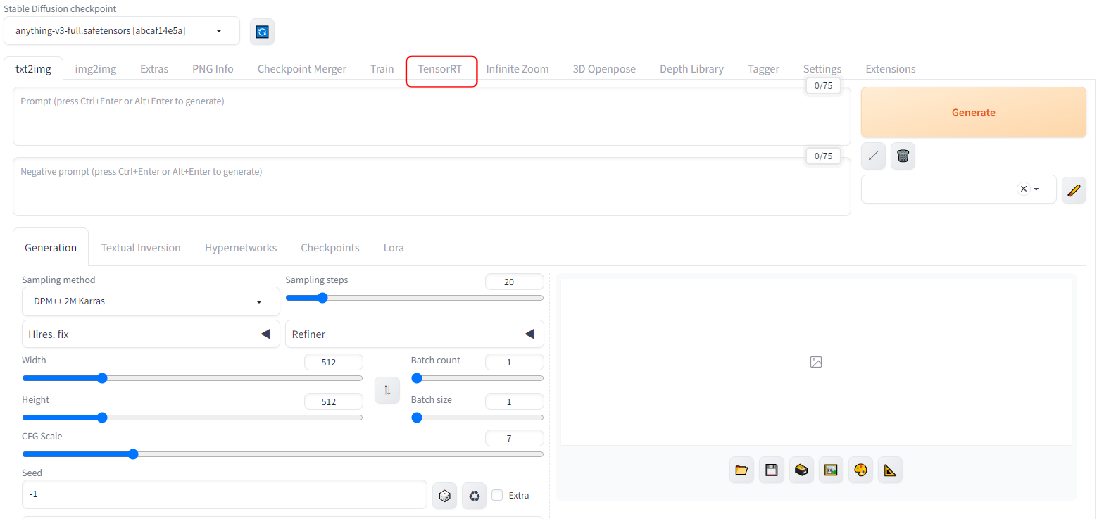This screenshot has width=1104, height=519.
Task: Refresh the Stable Diffusion checkpoint list
Action: point(262,32)
